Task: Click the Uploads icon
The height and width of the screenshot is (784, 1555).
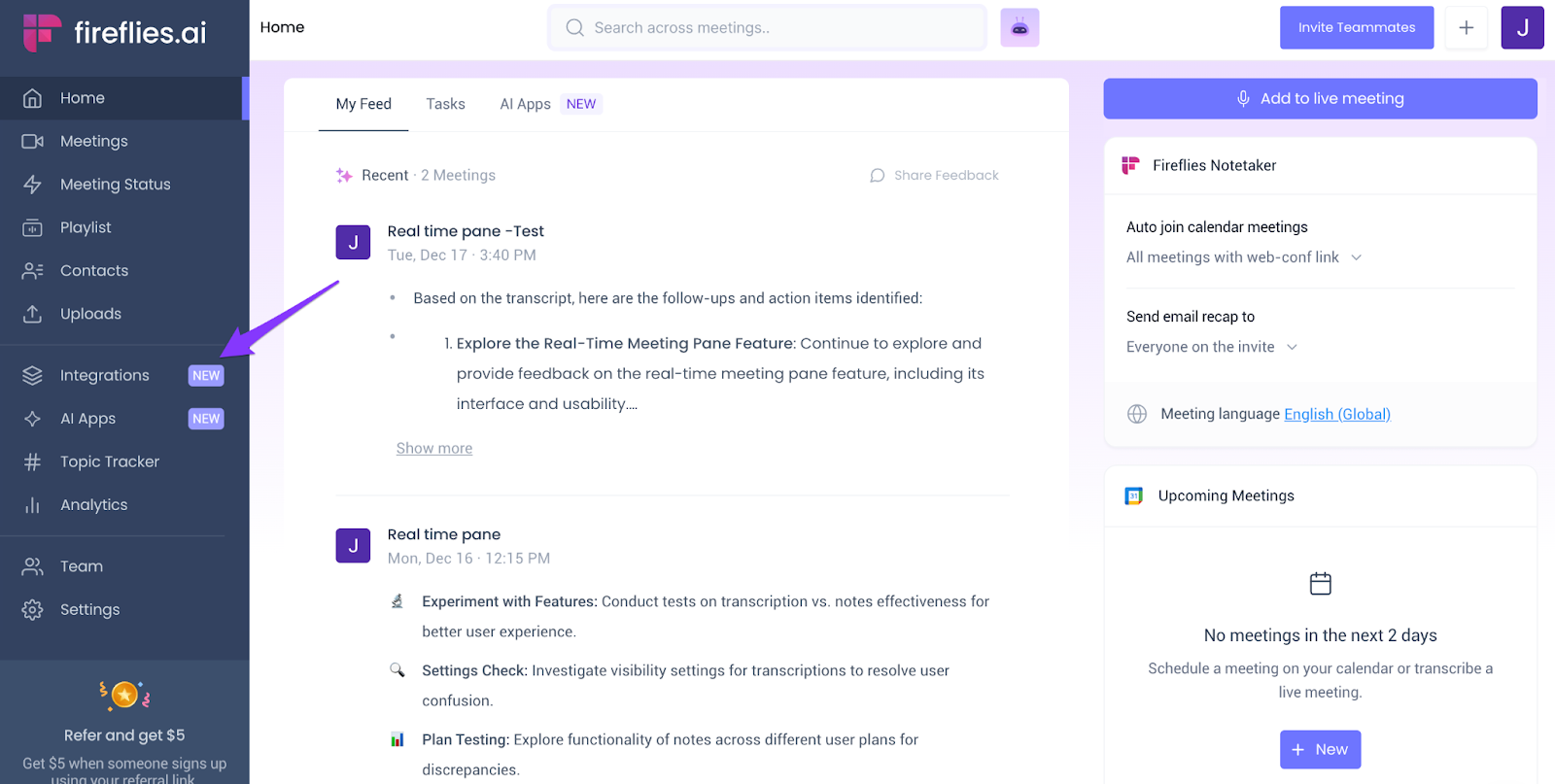Action: tap(32, 314)
